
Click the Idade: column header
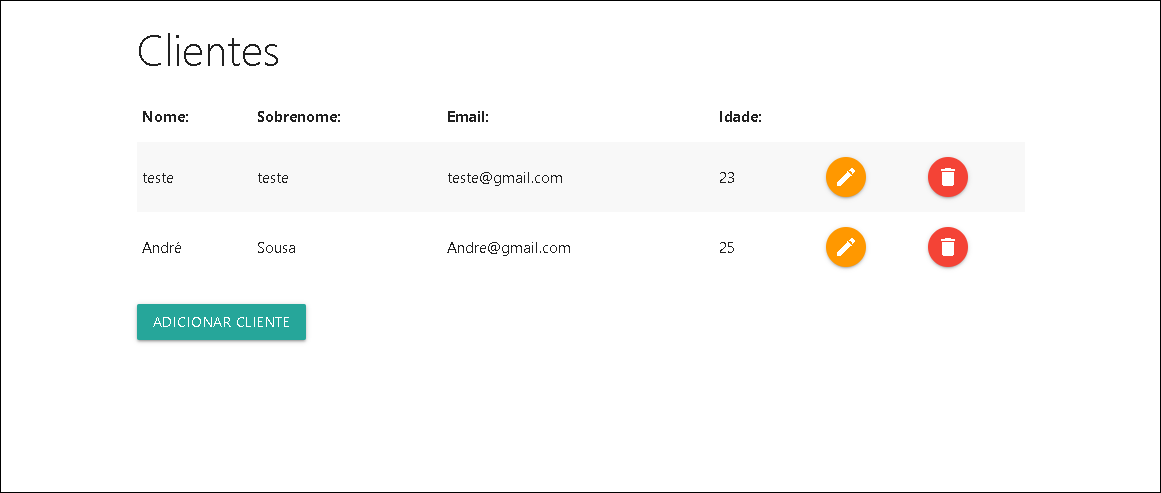(x=740, y=117)
